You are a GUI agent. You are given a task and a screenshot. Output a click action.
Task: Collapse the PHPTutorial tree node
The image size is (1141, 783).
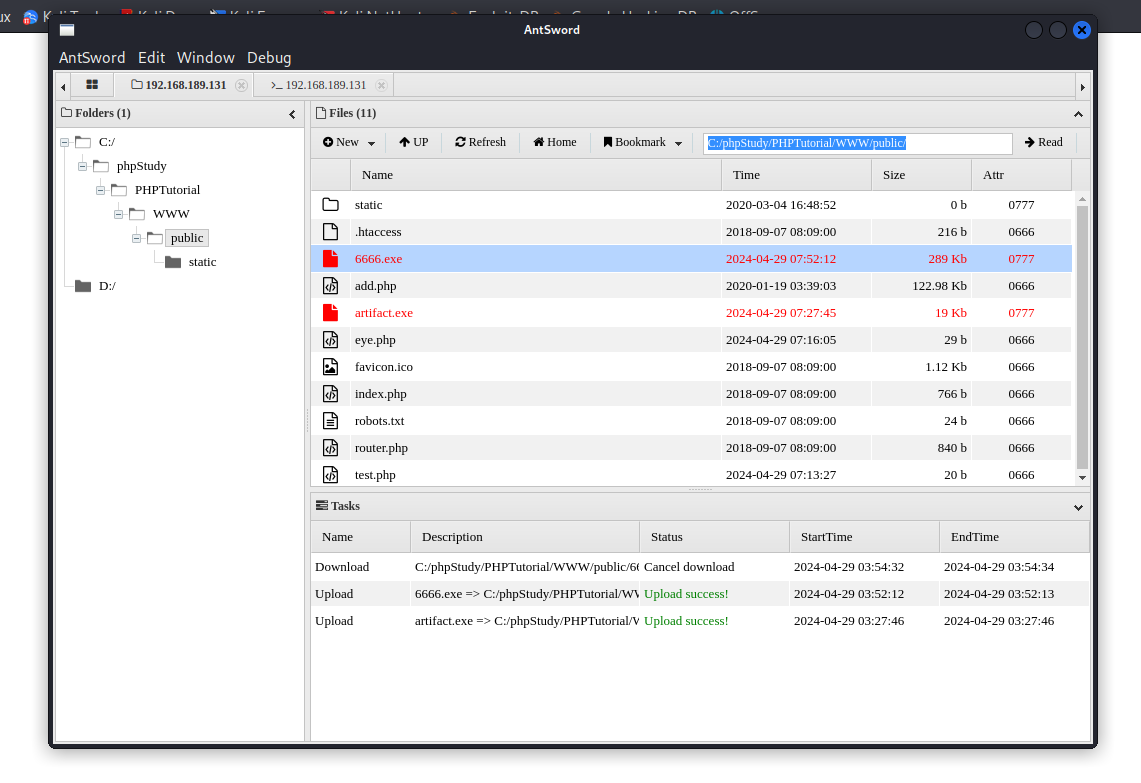(100, 191)
